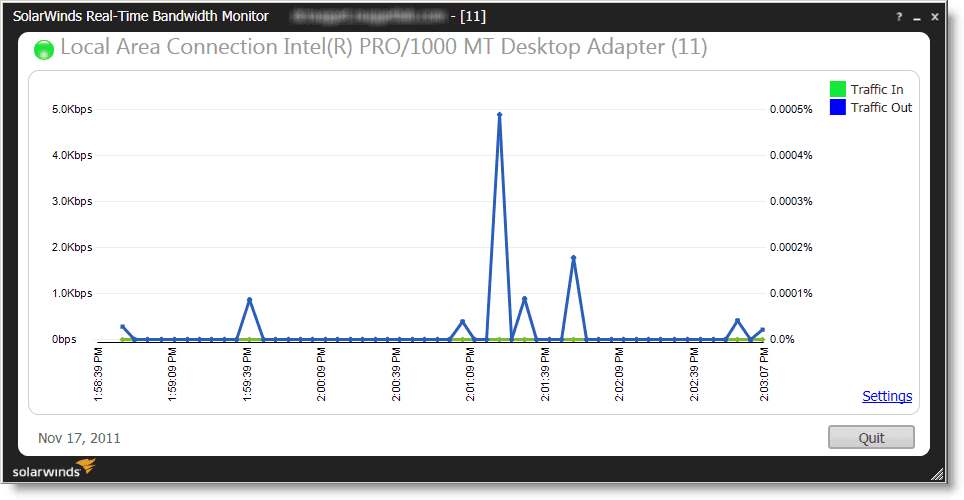The width and height of the screenshot is (964, 500).
Task: Click the 0.0003% axis label
Action: point(791,202)
